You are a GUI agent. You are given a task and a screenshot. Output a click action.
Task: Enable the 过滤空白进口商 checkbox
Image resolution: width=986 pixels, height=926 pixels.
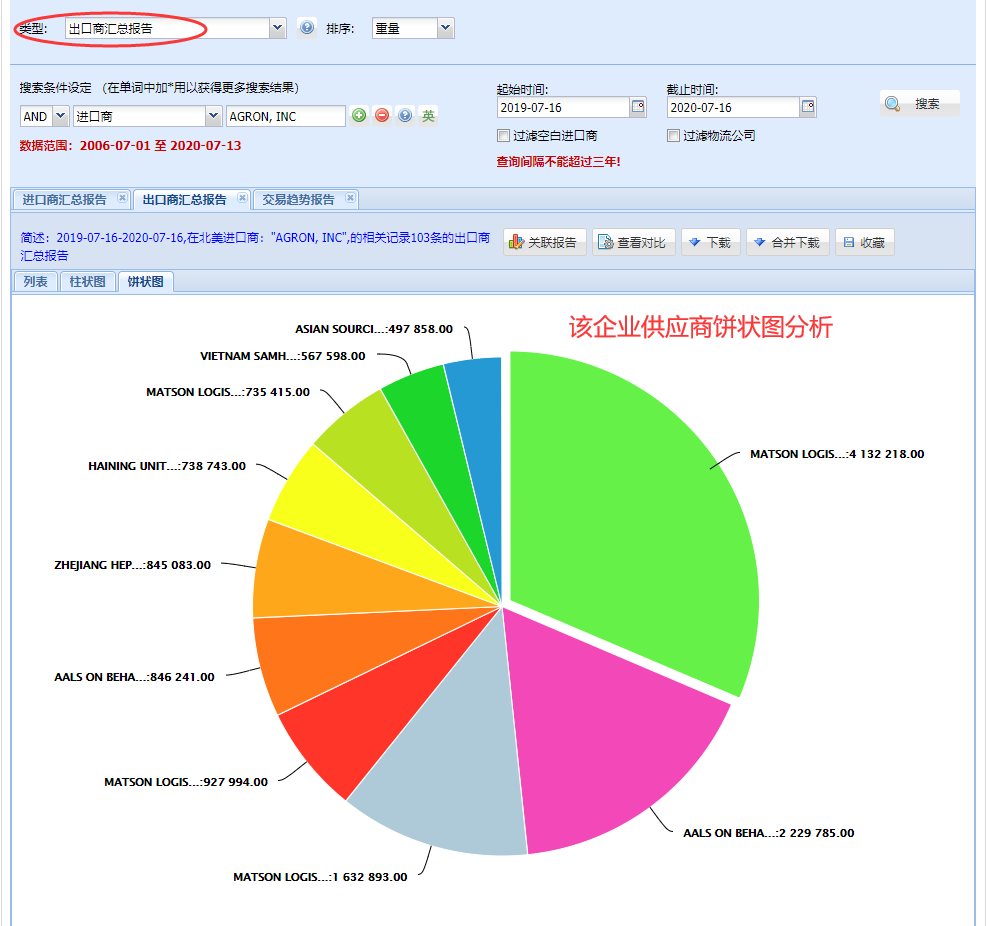pos(503,135)
